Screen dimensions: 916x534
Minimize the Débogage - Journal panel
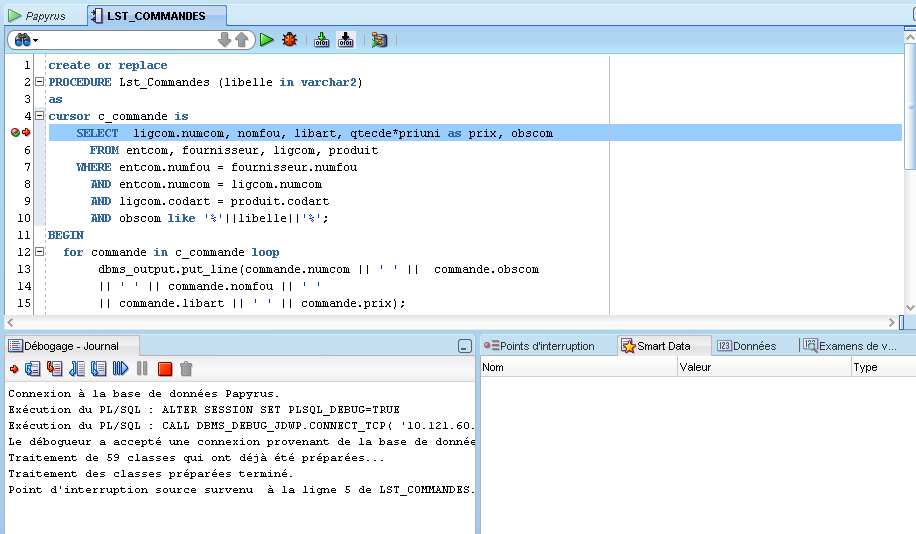coord(464,346)
